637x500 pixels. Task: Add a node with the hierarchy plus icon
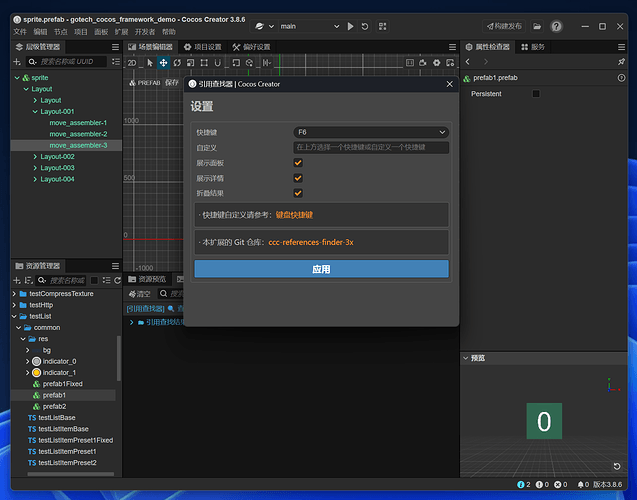18,62
